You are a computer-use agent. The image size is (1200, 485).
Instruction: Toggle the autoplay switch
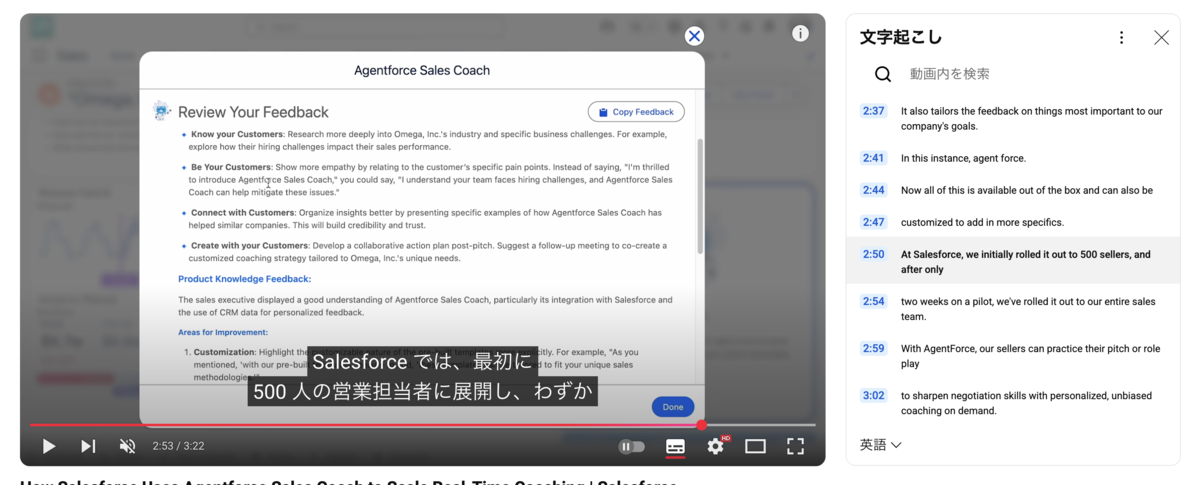pos(632,446)
